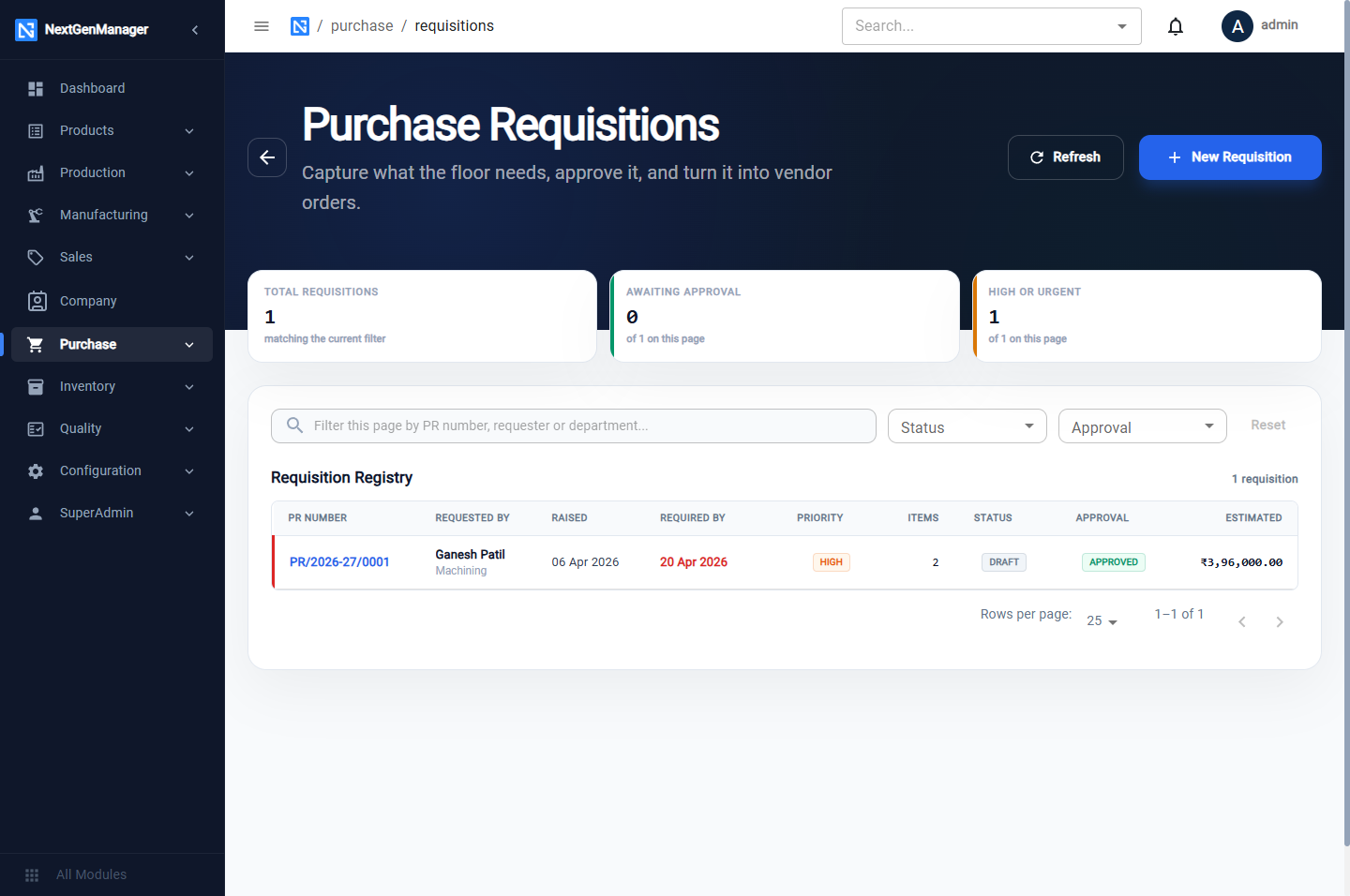This screenshot has height=896, width=1350.
Task: Click the Products list icon
Action: 36,131
